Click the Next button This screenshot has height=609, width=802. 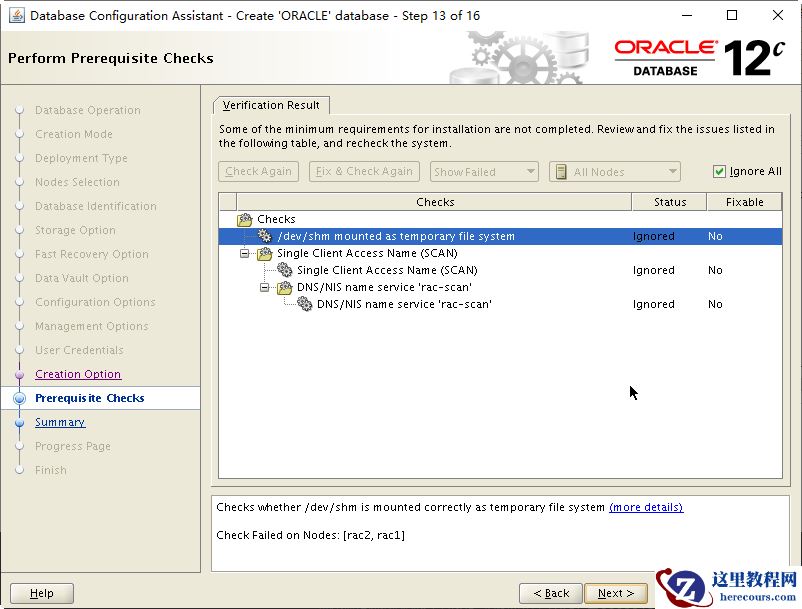point(616,593)
